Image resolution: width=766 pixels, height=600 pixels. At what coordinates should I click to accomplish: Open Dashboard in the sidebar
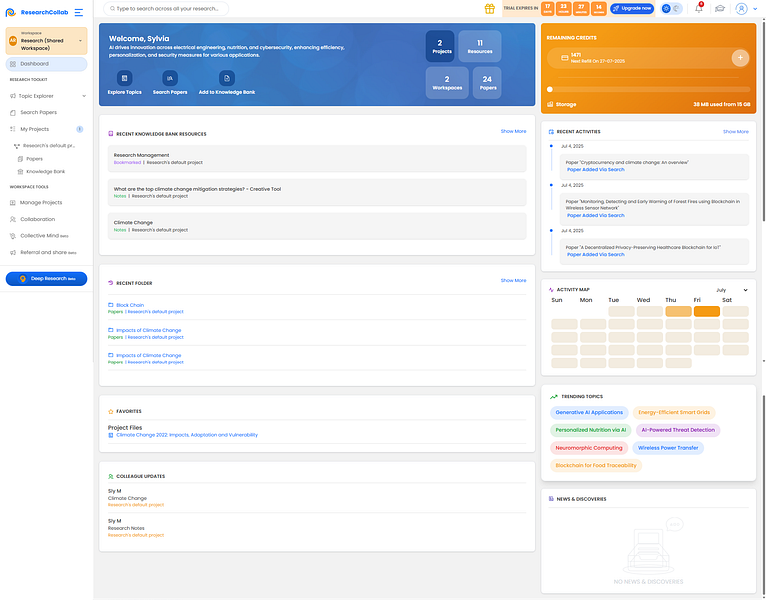[x=46, y=64]
